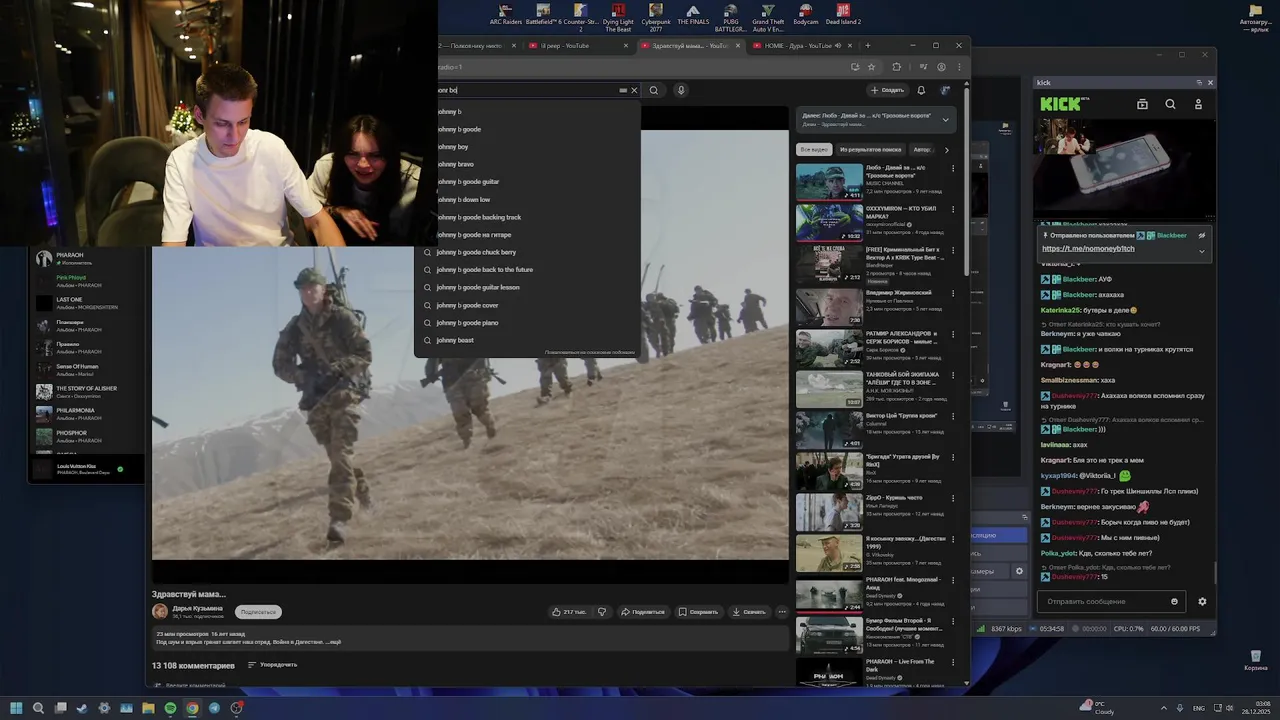
Task: Open Steam in the Windows taskbar
Action: 82,708
